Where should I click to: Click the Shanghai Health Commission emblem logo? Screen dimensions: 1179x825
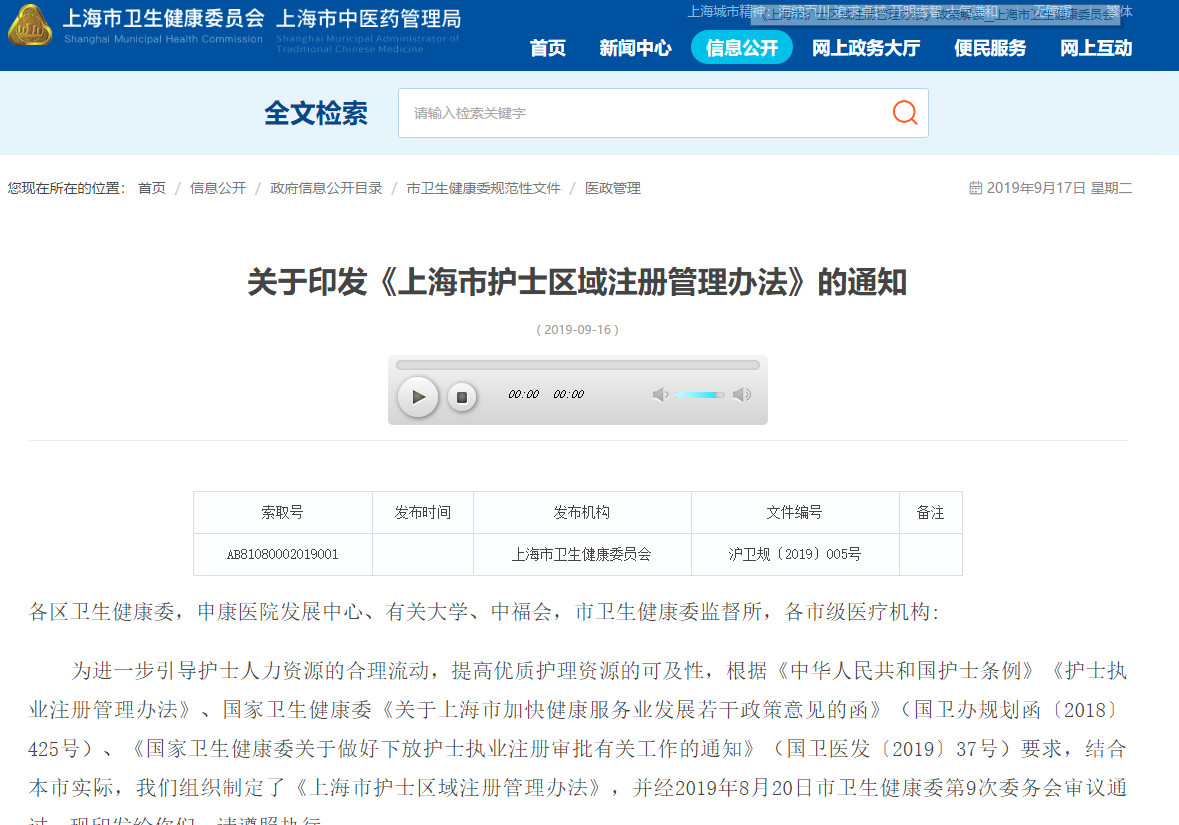pos(30,28)
